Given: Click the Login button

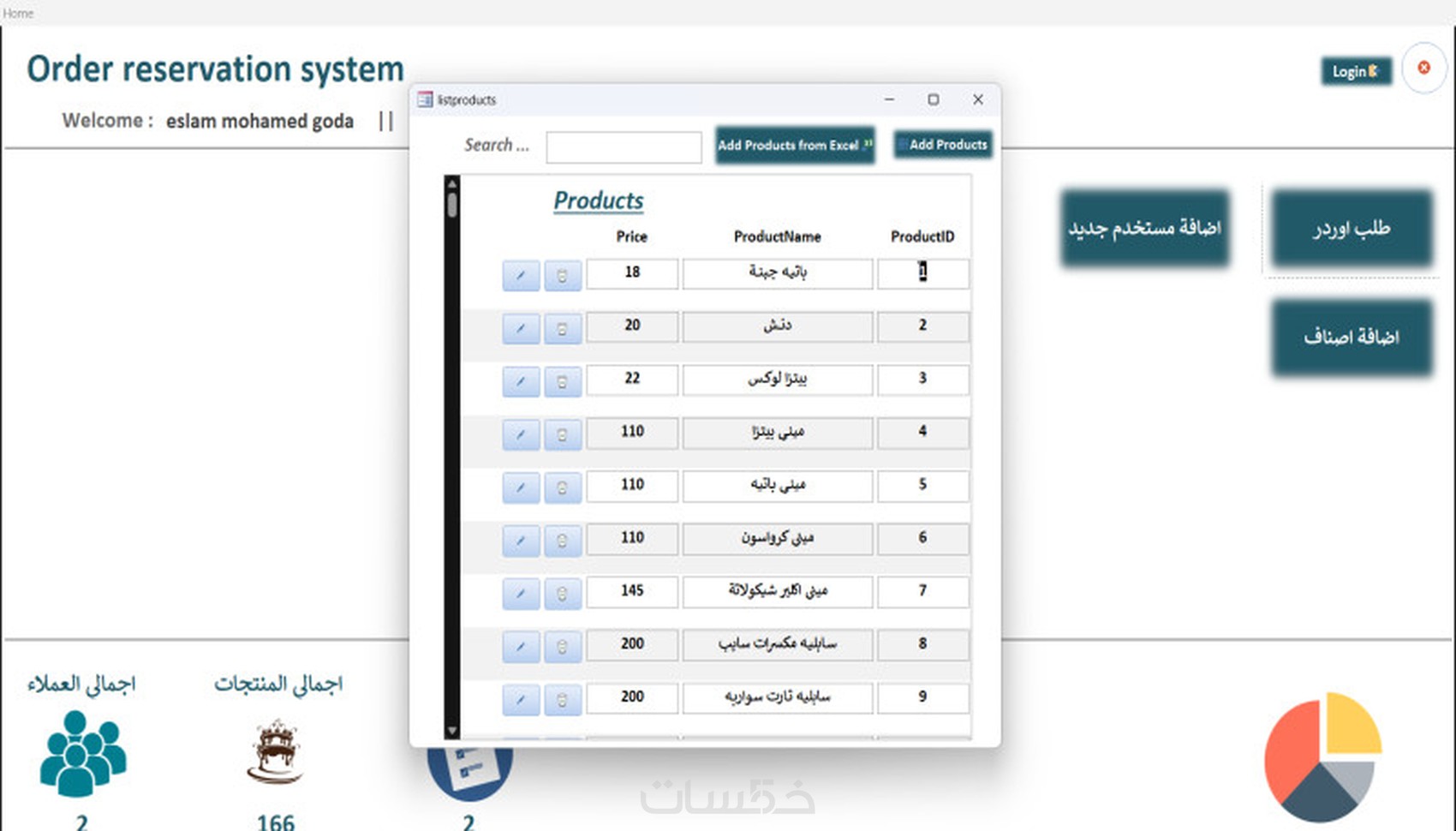Looking at the screenshot, I should (x=1356, y=71).
